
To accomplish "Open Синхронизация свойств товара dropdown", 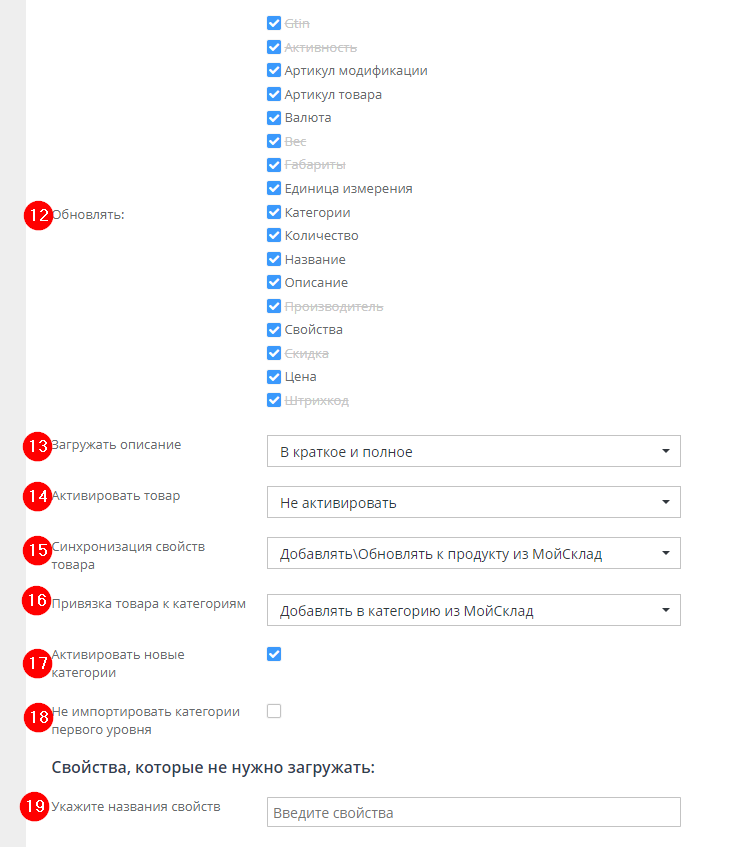I will coord(473,554).
